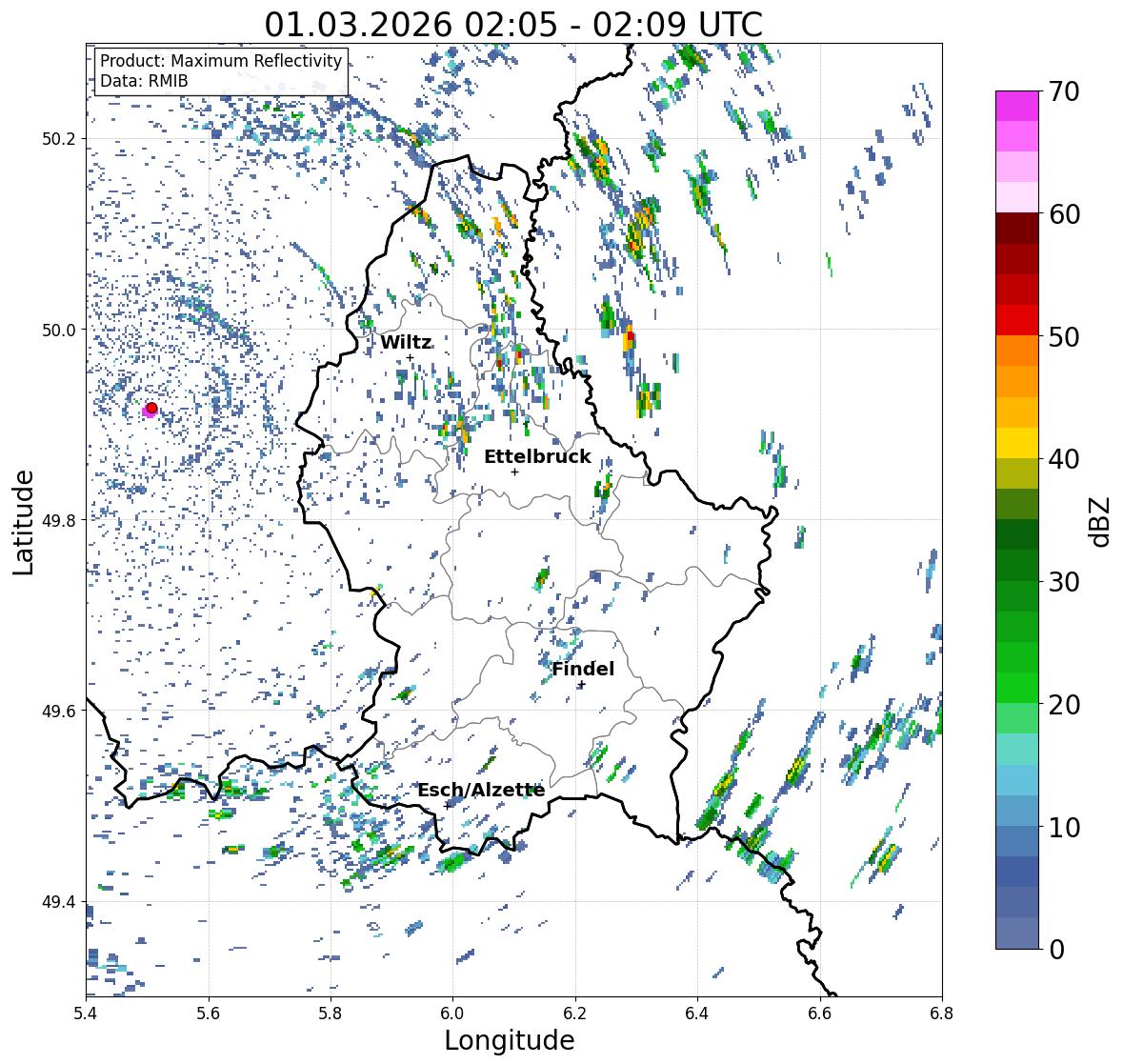Viewport: 1123px width, 1064px height.
Task: Click the latitude tick label 50.2
Action: point(58,139)
